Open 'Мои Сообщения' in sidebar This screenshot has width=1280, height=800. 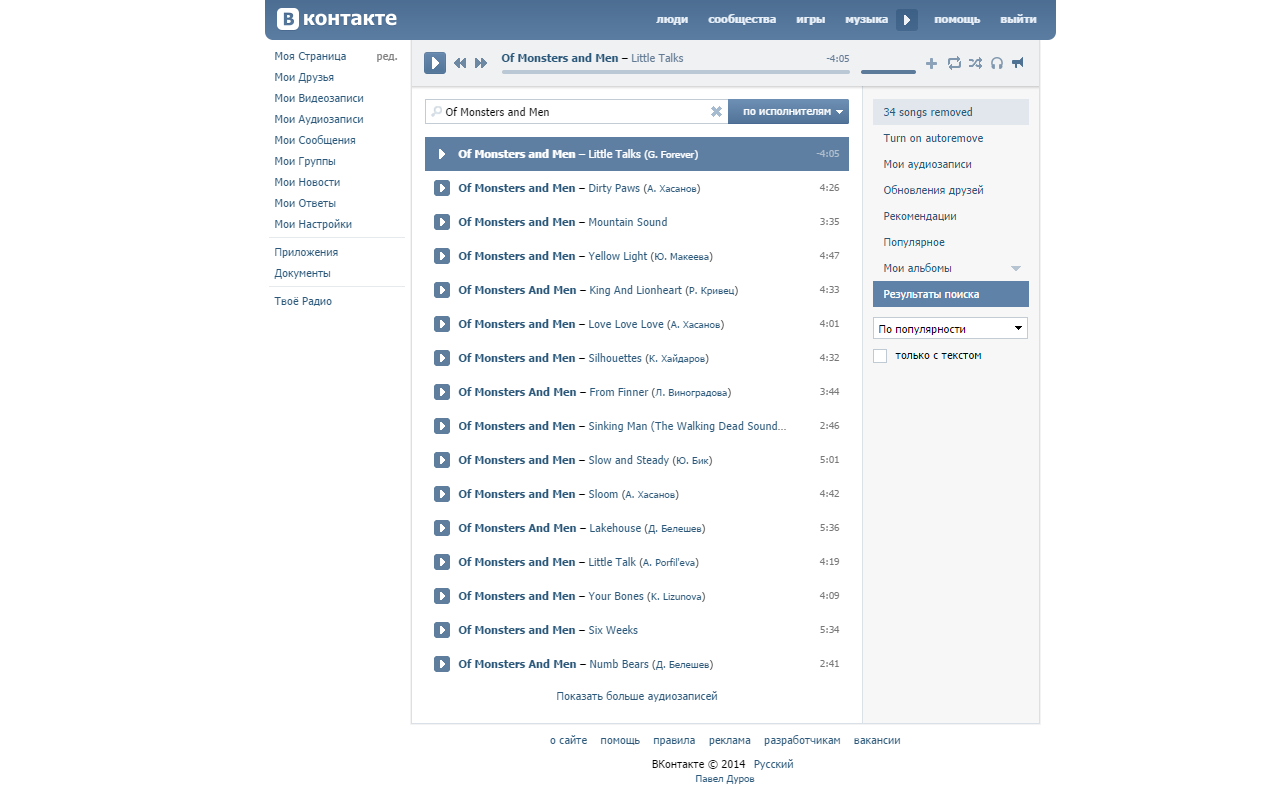tap(315, 140)
